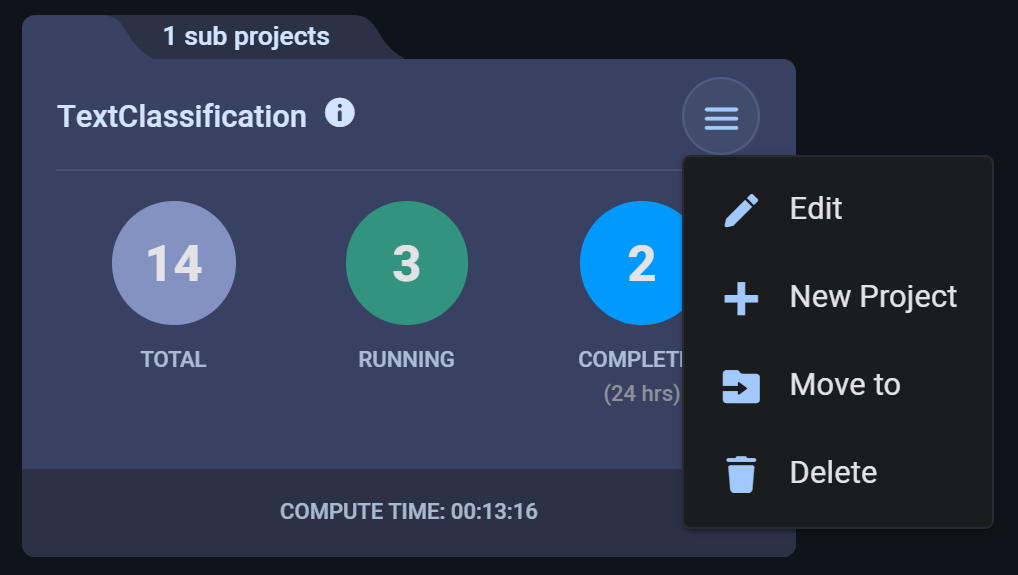The height and width of the screenshot is (575, 1018).
Task: Close the hamburger menu button on card
Action: 721,117
